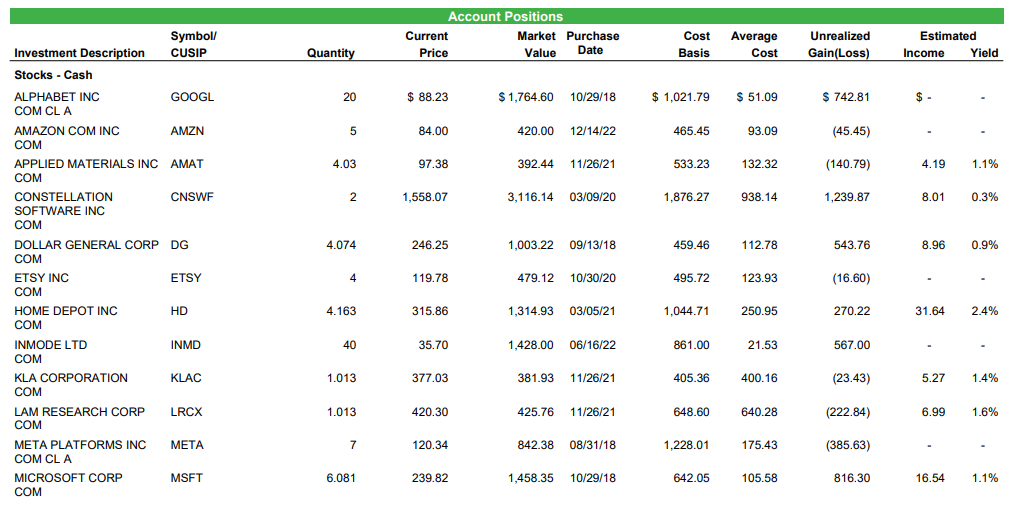Select the Unrealized Gain(Loss) column header

[x=839, y=45]
